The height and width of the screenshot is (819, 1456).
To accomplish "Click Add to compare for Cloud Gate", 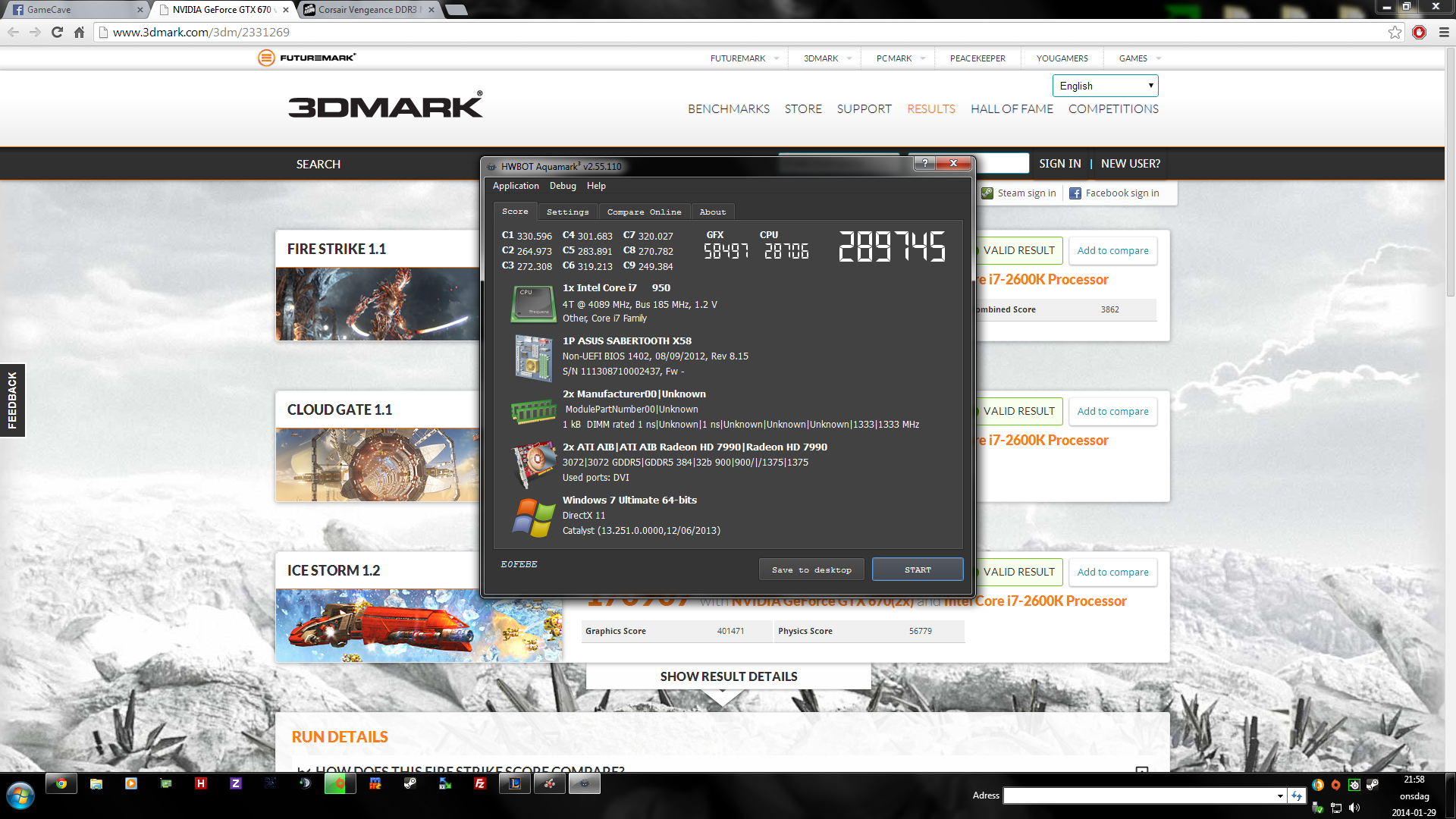I will pos(1112,412).
